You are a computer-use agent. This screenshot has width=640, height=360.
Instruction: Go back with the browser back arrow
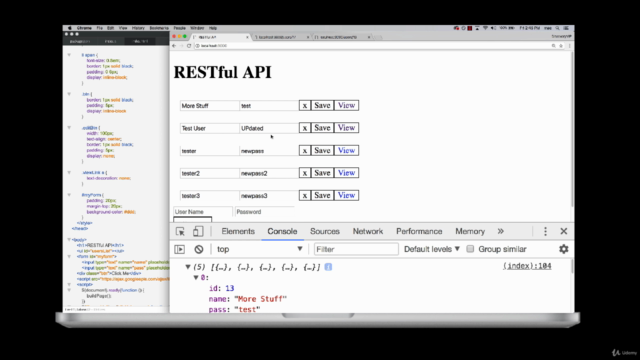tap(174, 46)
